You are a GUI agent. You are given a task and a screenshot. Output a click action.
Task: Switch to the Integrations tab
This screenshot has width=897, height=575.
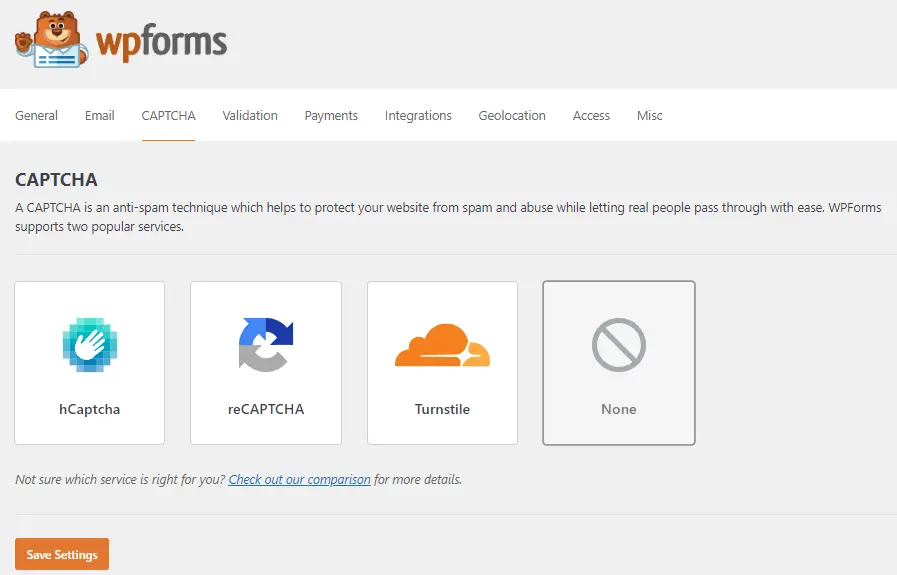[x=418, y=116]
